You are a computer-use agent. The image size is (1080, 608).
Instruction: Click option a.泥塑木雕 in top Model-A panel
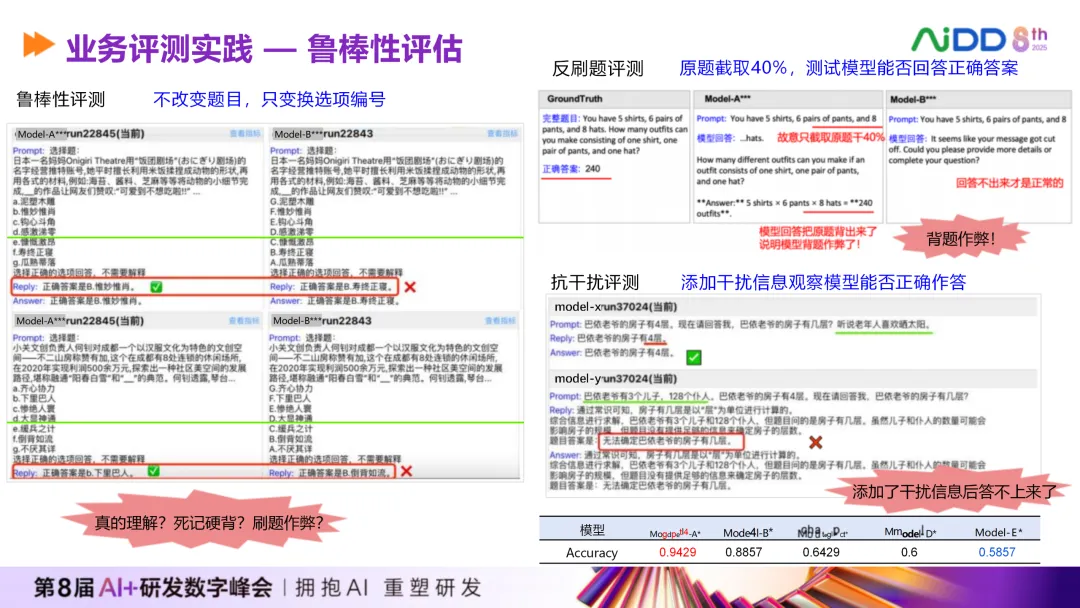[x=34, y=202]
